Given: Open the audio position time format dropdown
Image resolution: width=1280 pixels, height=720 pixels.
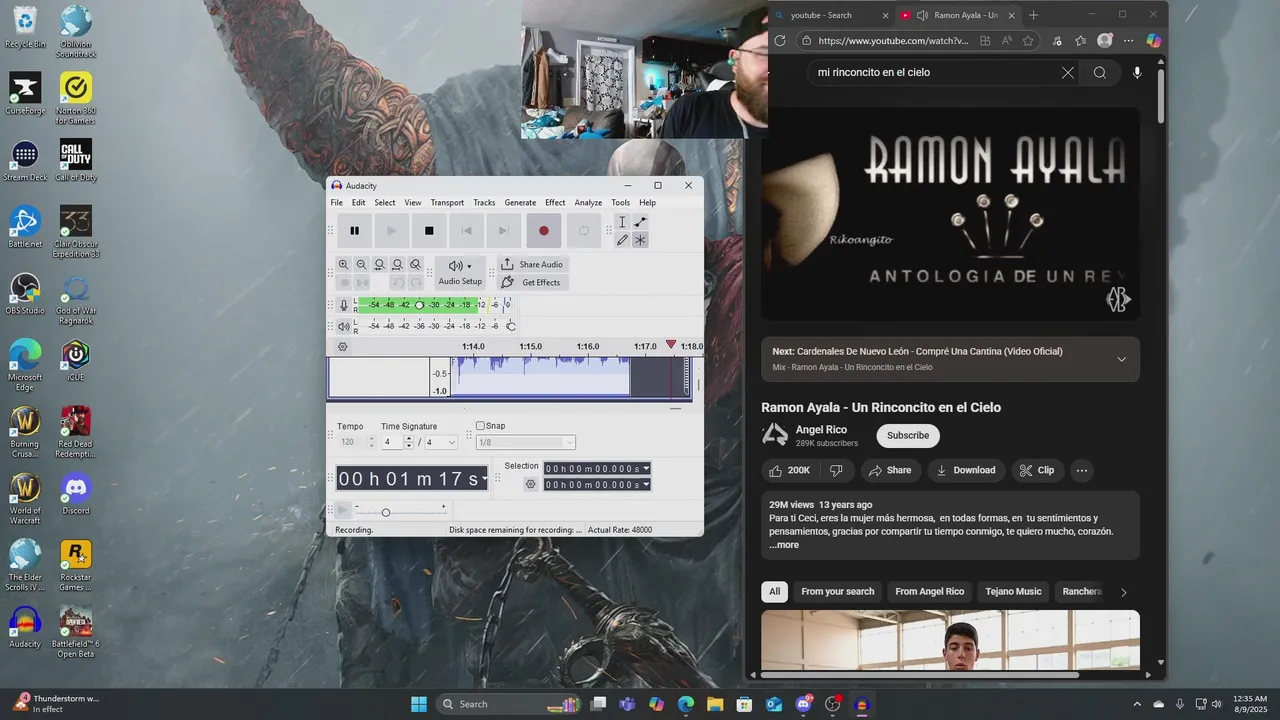Looking at the screenshot, I should click(x=485, y=479).
